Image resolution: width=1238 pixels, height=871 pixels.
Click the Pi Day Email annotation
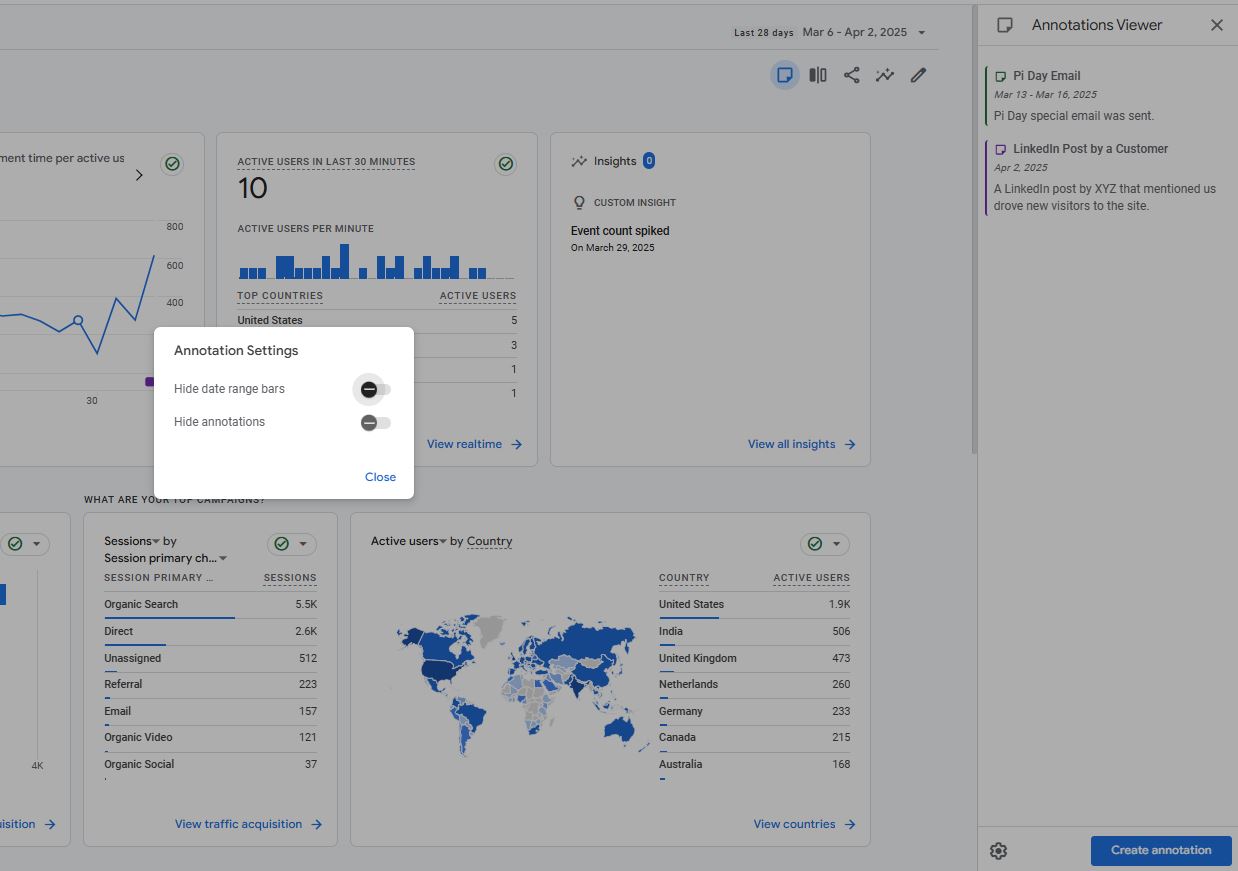click(x=1046, y=76)
